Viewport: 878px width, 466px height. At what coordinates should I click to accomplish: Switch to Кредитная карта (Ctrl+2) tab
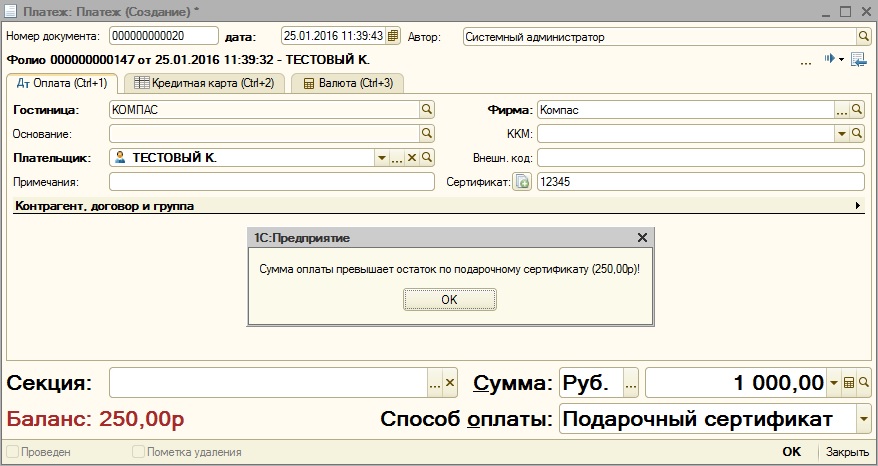[x=204, y=83]
